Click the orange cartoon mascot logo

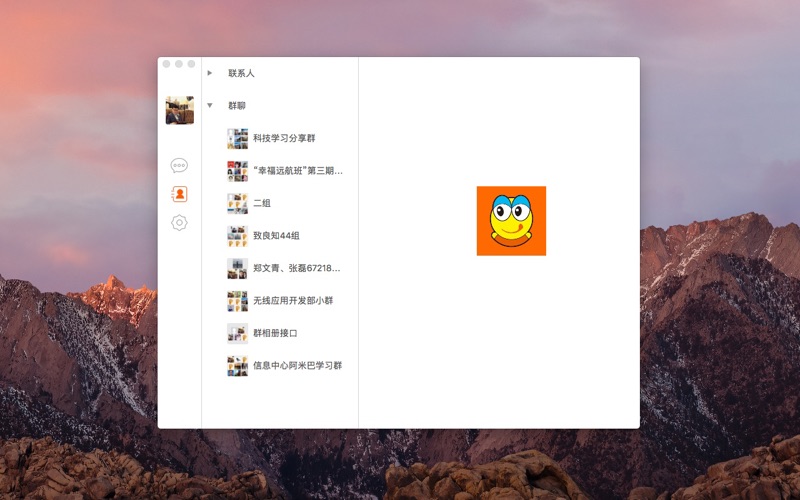(511, 220)
